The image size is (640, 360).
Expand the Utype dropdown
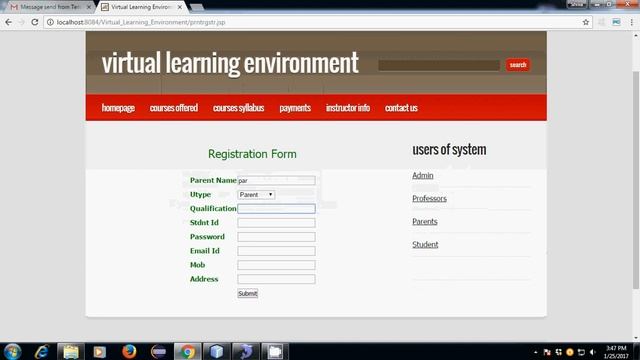(256, 195)
